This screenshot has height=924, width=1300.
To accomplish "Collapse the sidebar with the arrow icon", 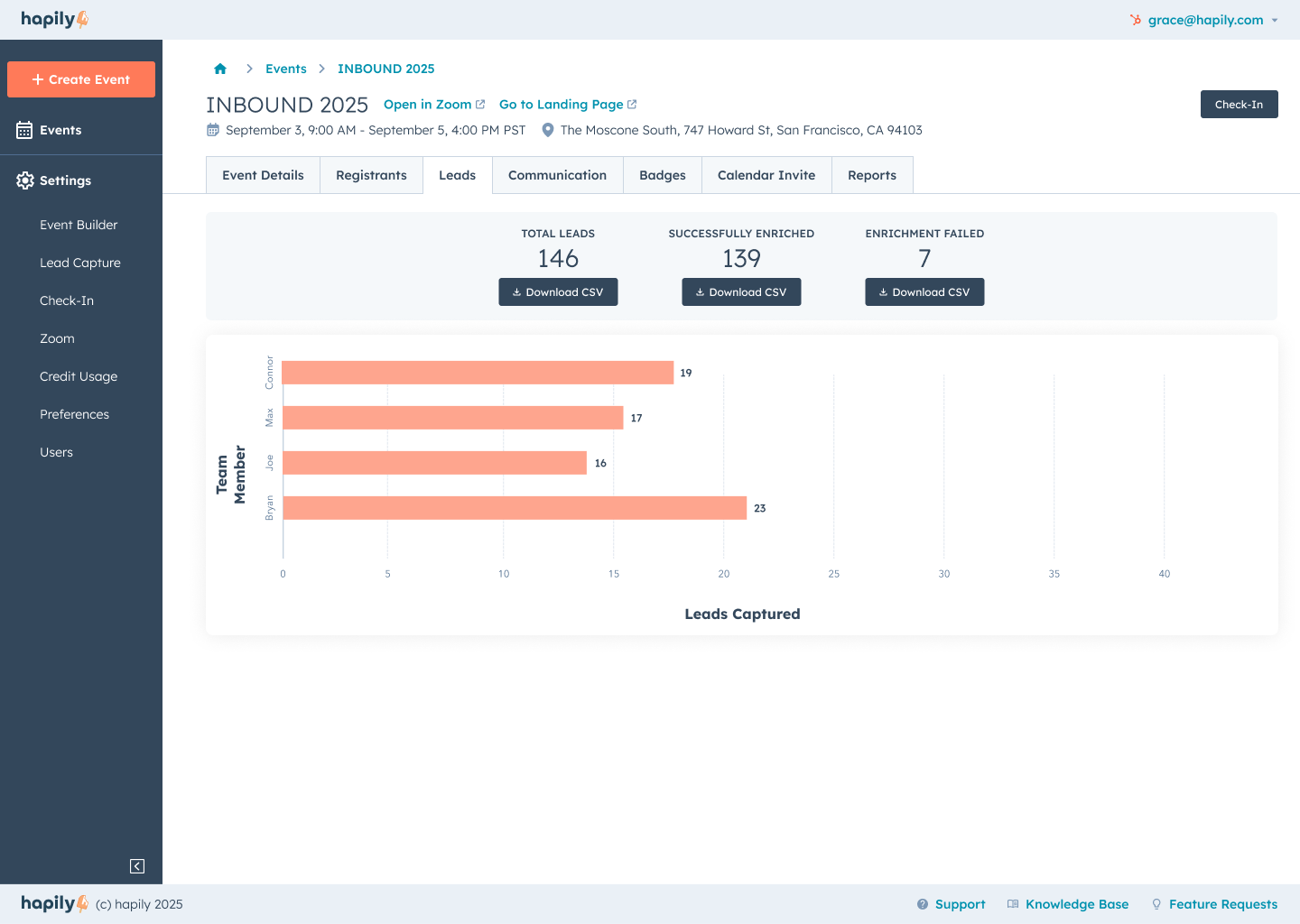I will [x=137, y=866].
